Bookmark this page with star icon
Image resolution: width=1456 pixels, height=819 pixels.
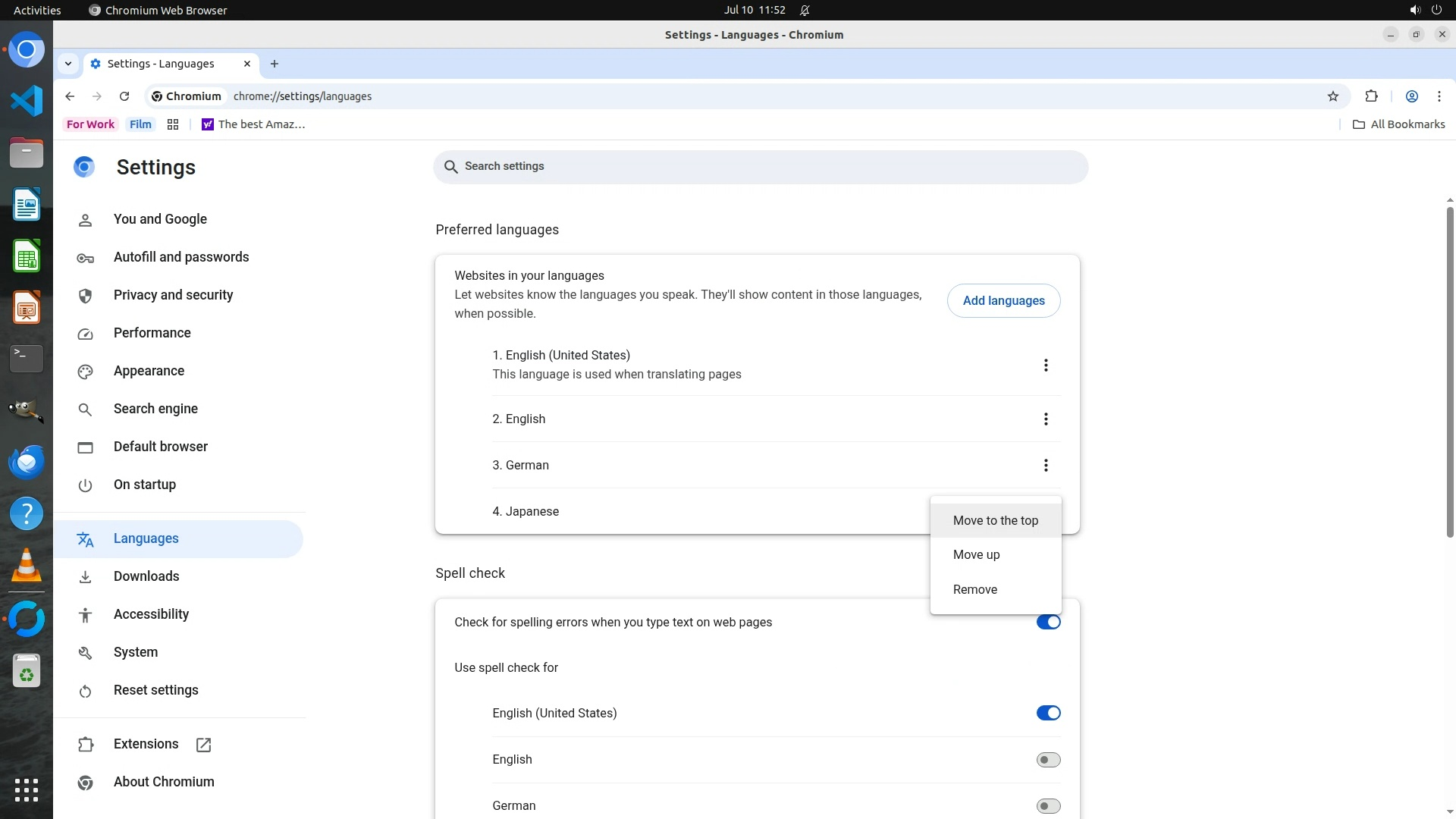(1333, 96)
